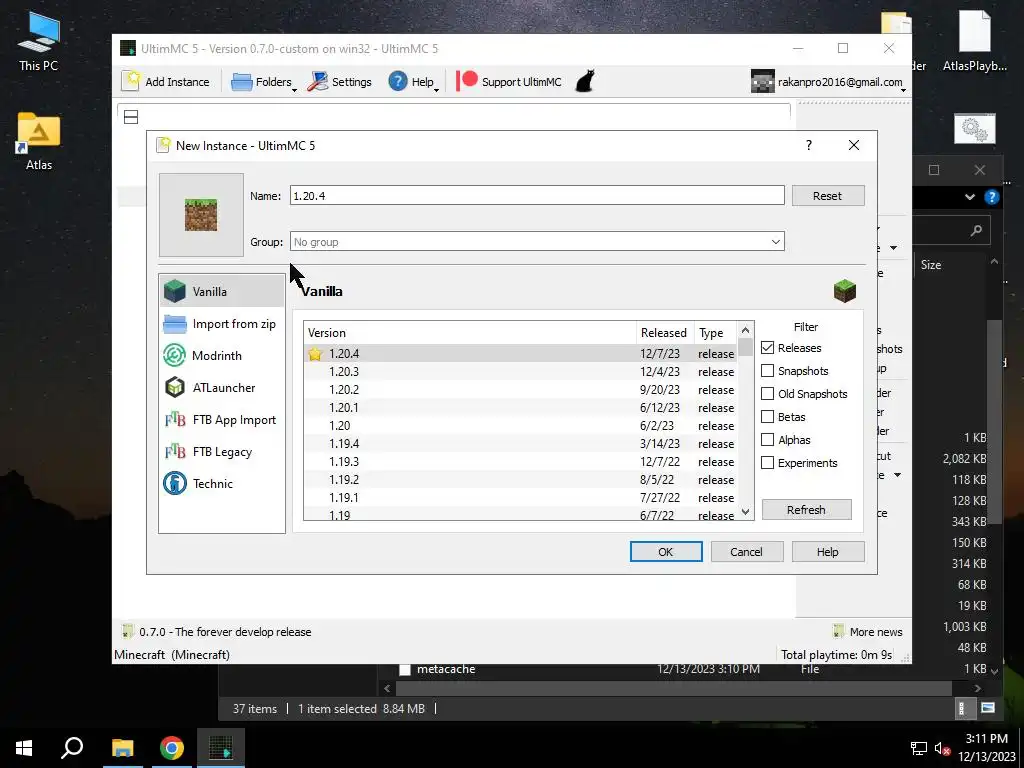
Task: Uncheck the Releases filter
Action: pyautogui.click(x=767, y=347)
